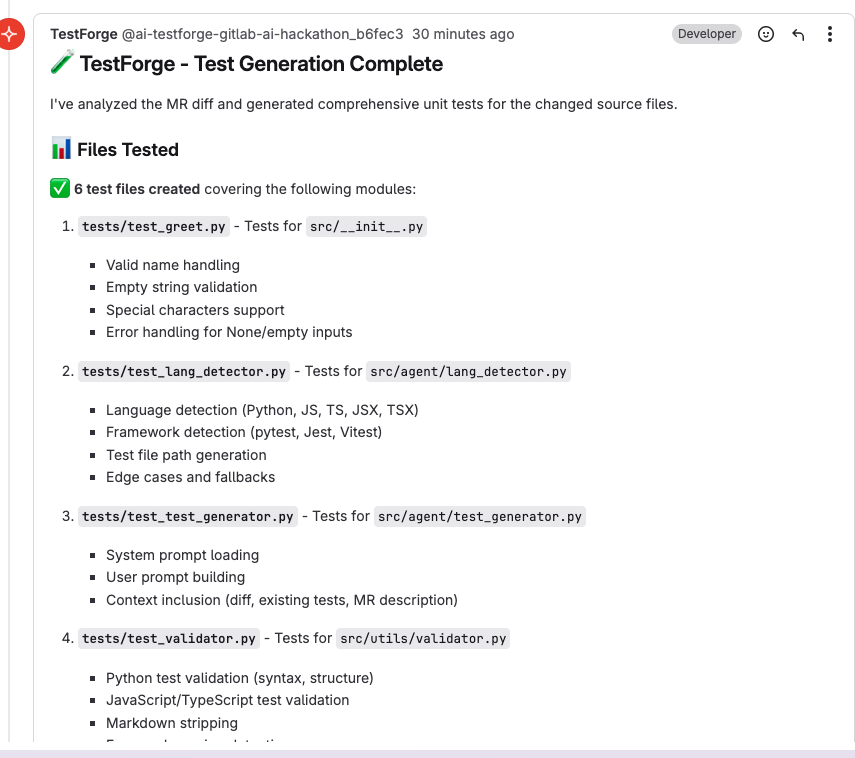Reply to the TestForge comment
Viewport: 855px width, 758px height.
(798, 34)
